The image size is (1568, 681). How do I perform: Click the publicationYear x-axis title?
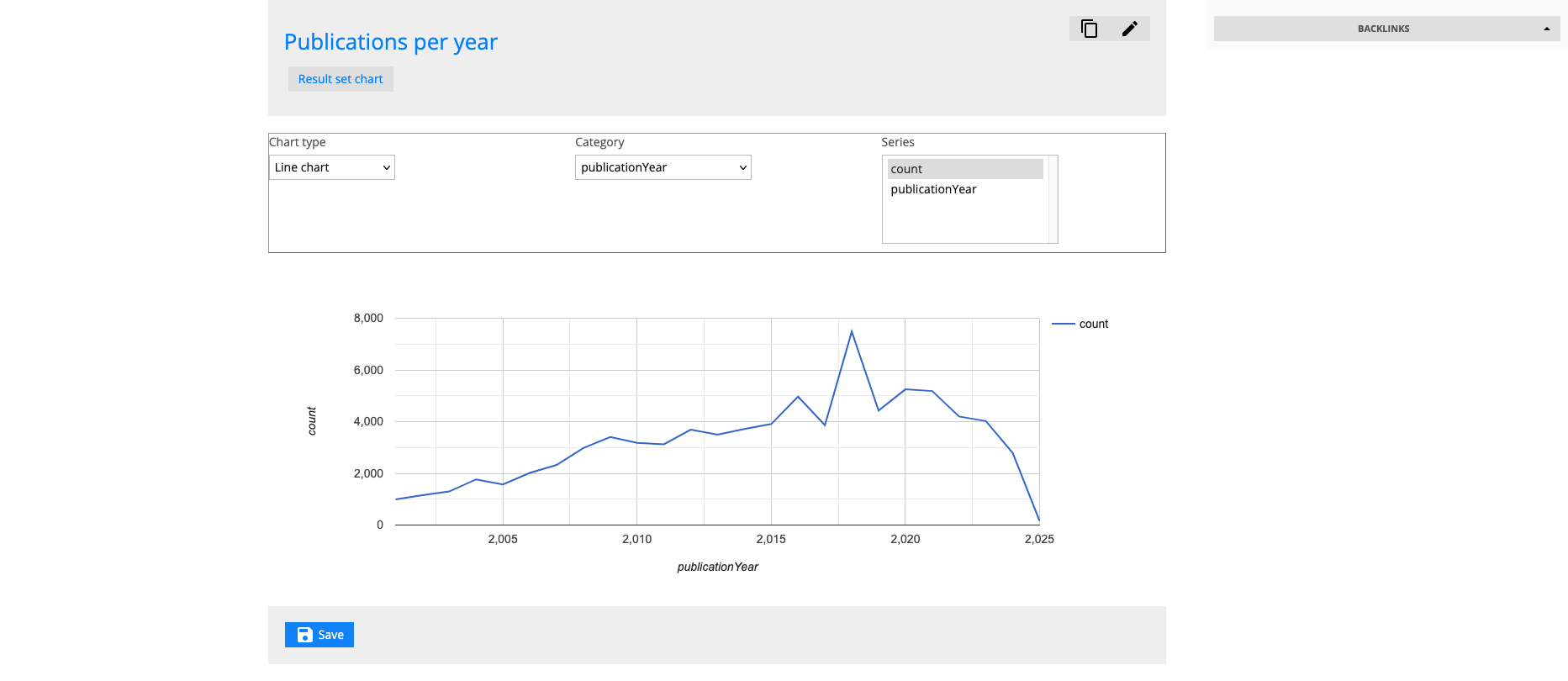point(717,567)
